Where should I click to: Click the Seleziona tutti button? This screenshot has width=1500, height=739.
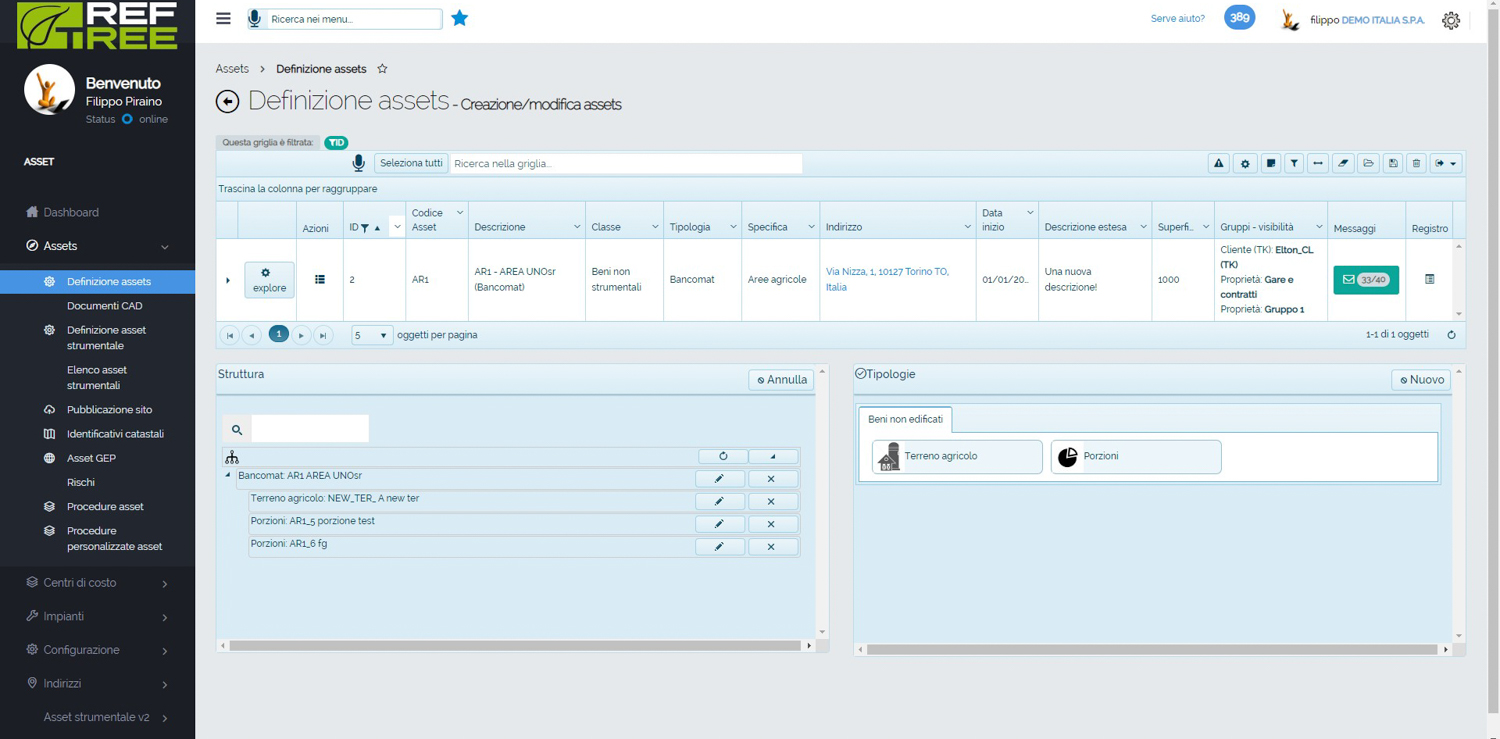(411, 164)
